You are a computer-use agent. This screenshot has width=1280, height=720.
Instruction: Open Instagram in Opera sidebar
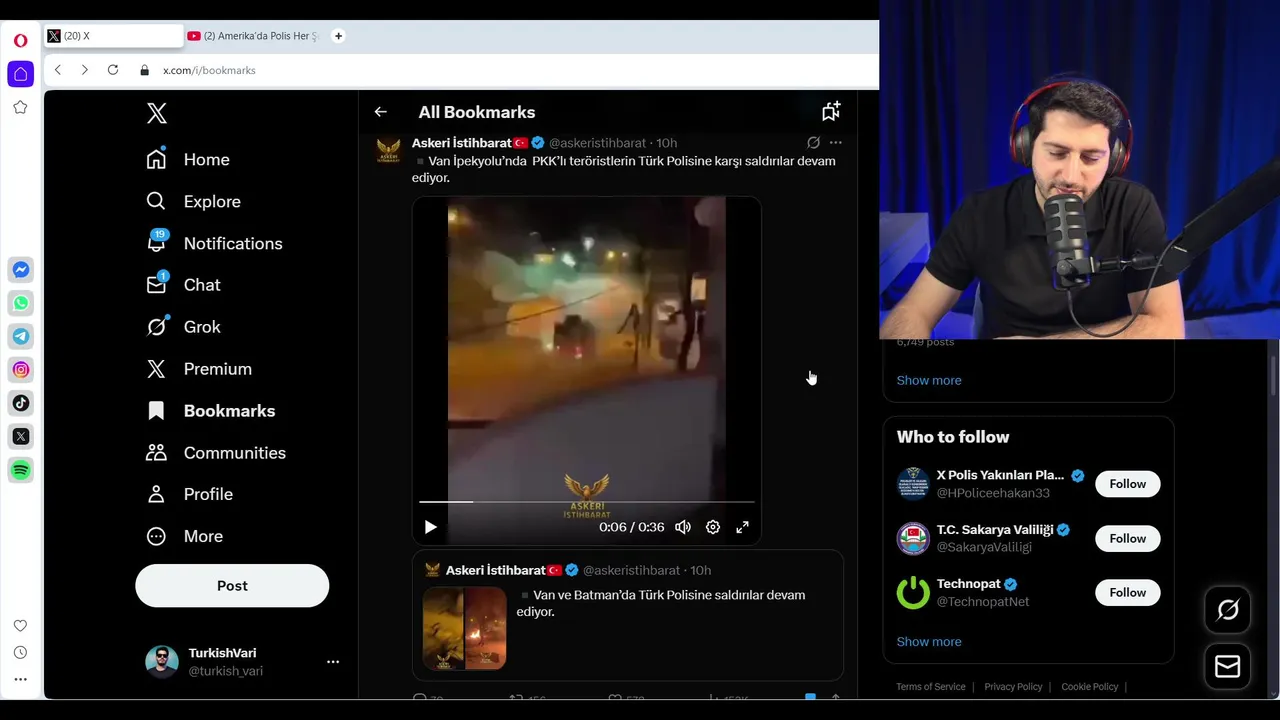point(21,370)
